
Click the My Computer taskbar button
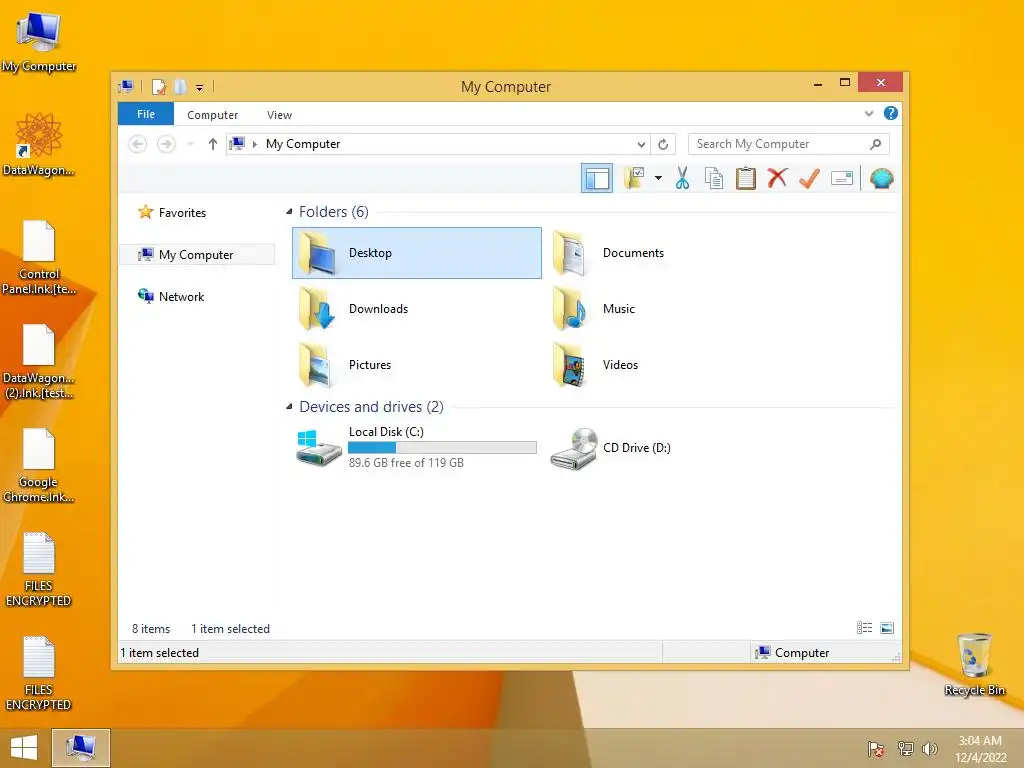click(x=80, y=748)
